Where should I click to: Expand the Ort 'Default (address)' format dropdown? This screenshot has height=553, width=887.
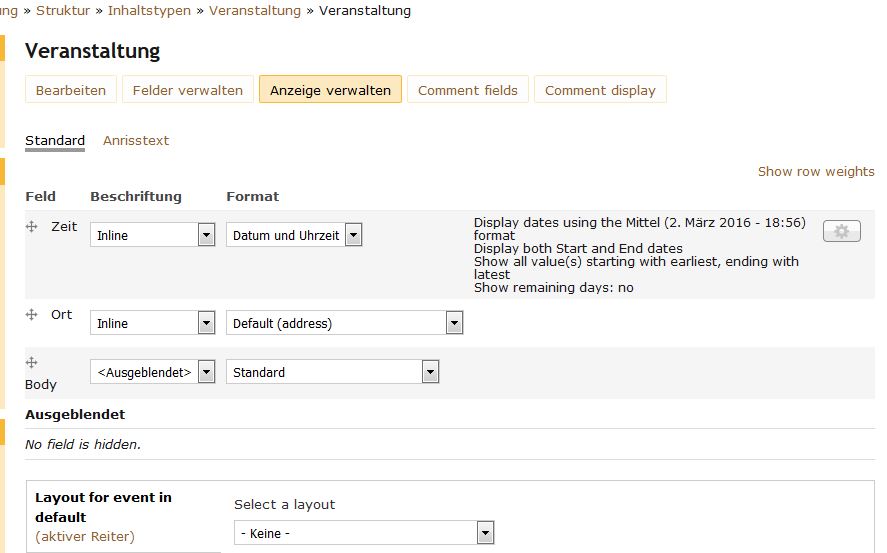[344, 323]
